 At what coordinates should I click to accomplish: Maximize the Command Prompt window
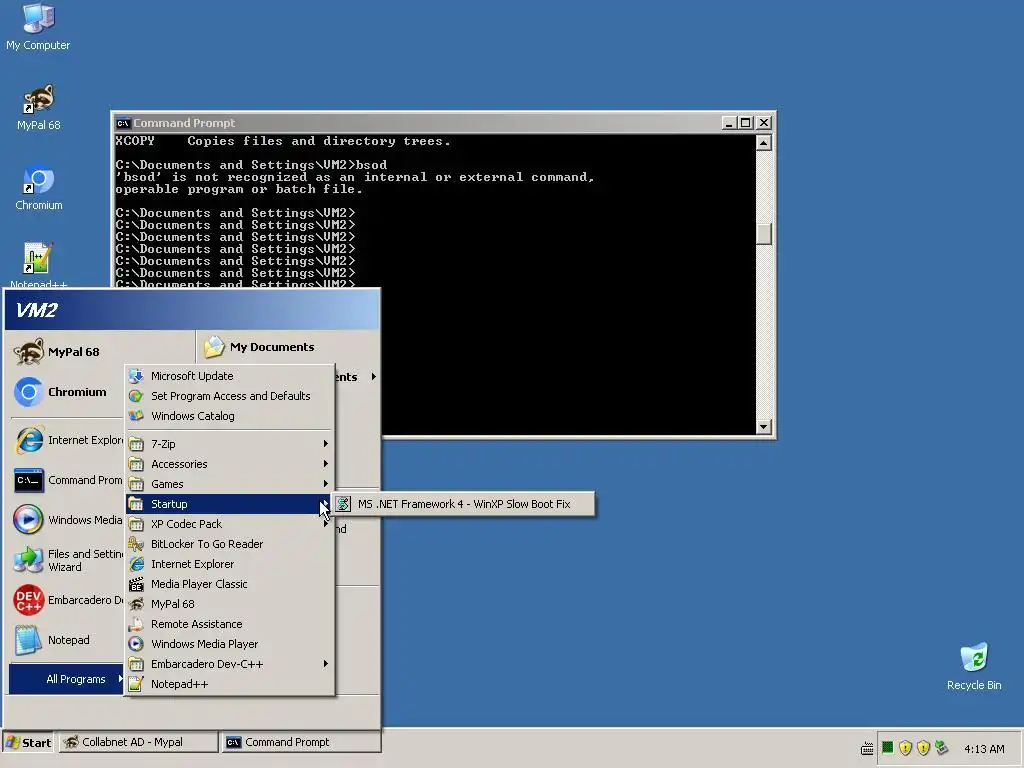pyautogui.click(x=746, y=123)
